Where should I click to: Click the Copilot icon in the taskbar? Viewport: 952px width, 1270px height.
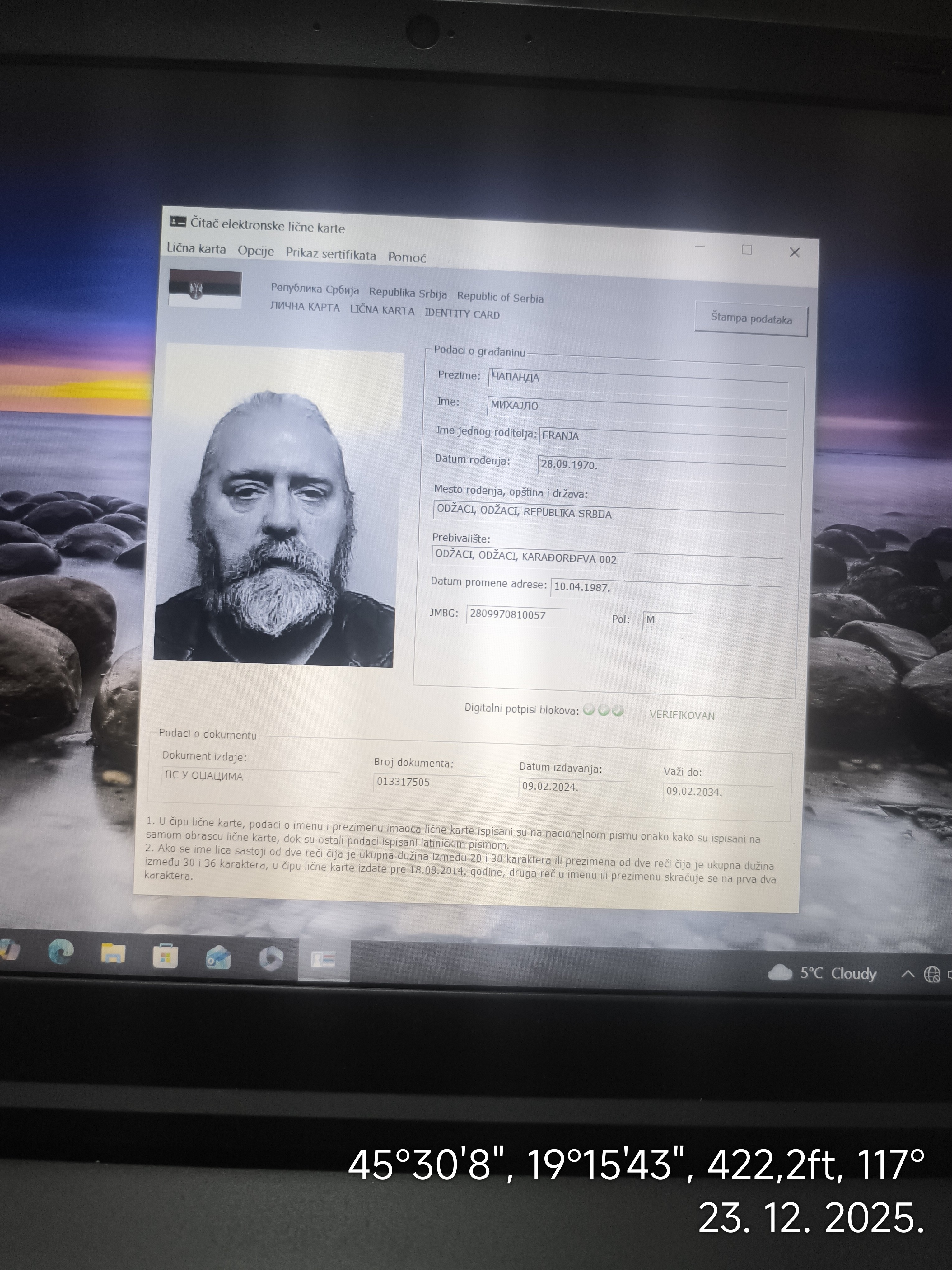(271, 959)
